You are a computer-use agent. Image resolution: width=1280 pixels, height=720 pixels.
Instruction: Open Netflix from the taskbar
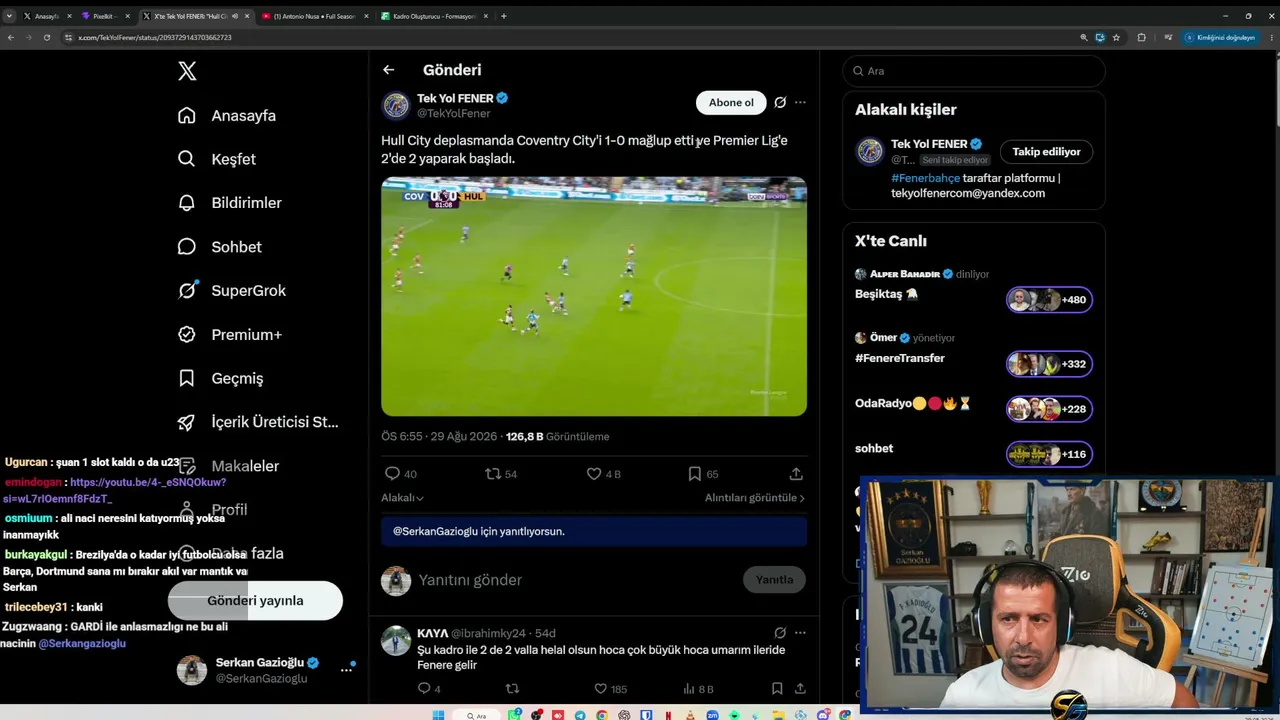point(668,715)
